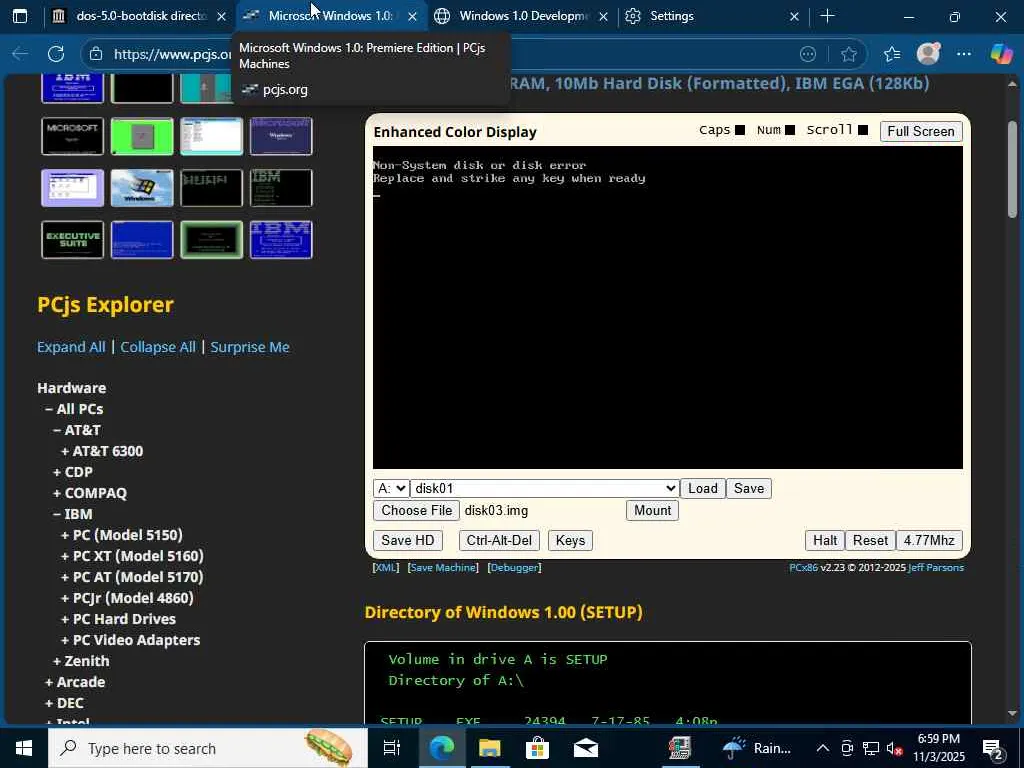
Task: Open the Save Machine link
Action: point(443,568)
